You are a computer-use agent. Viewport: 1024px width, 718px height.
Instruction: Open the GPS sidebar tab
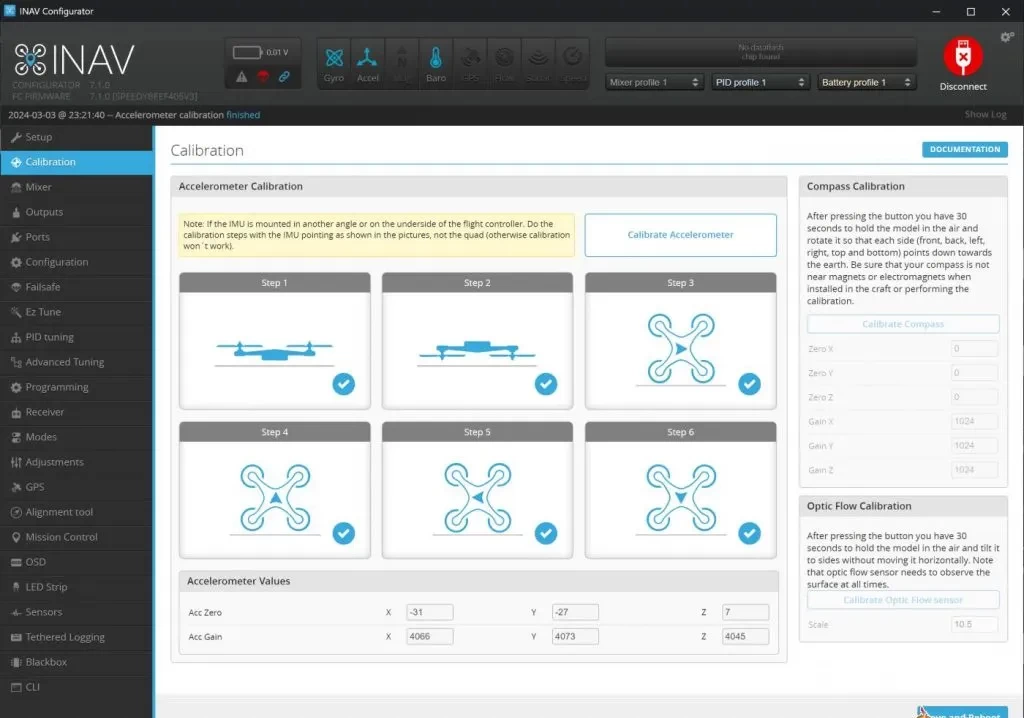(76, 487)
